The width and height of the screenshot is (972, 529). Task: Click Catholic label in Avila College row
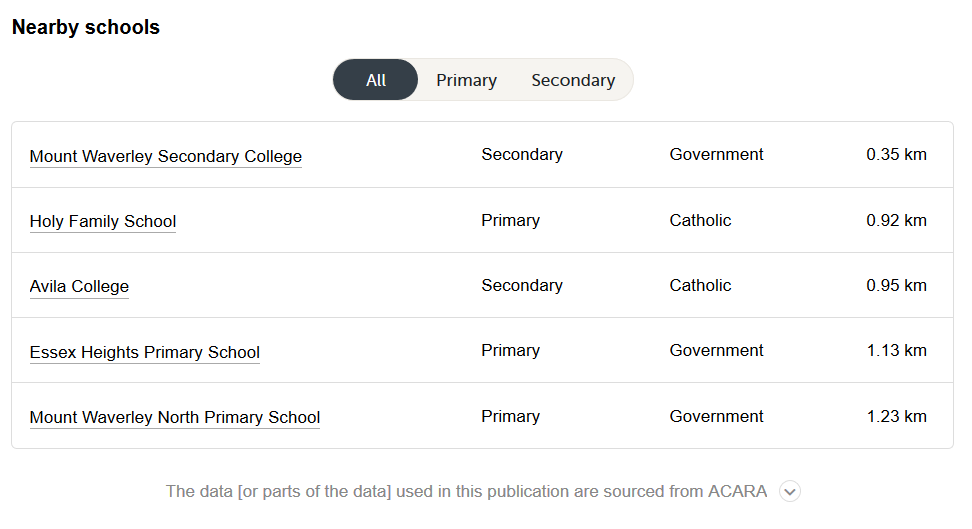[700, 285]
